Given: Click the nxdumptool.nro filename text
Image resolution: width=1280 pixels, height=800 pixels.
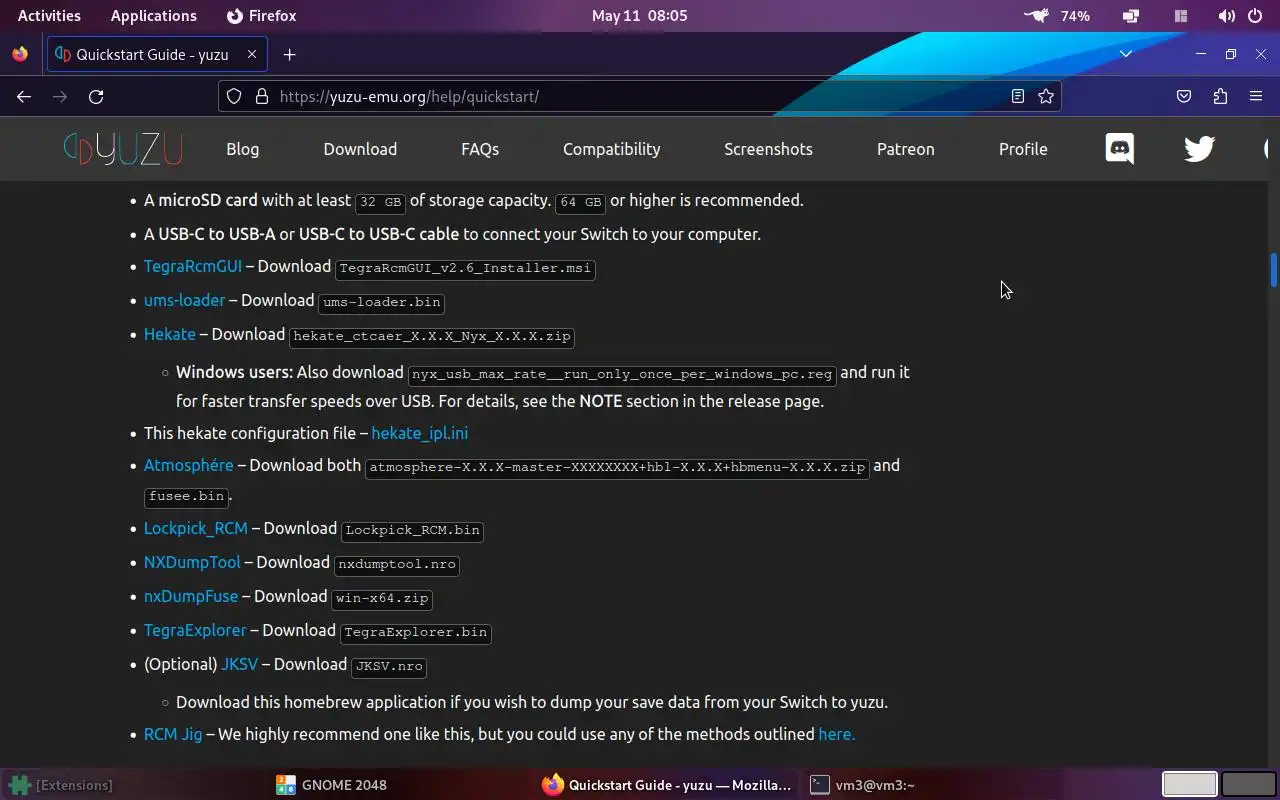Looking at the screenshot, I should coord(397,564).
